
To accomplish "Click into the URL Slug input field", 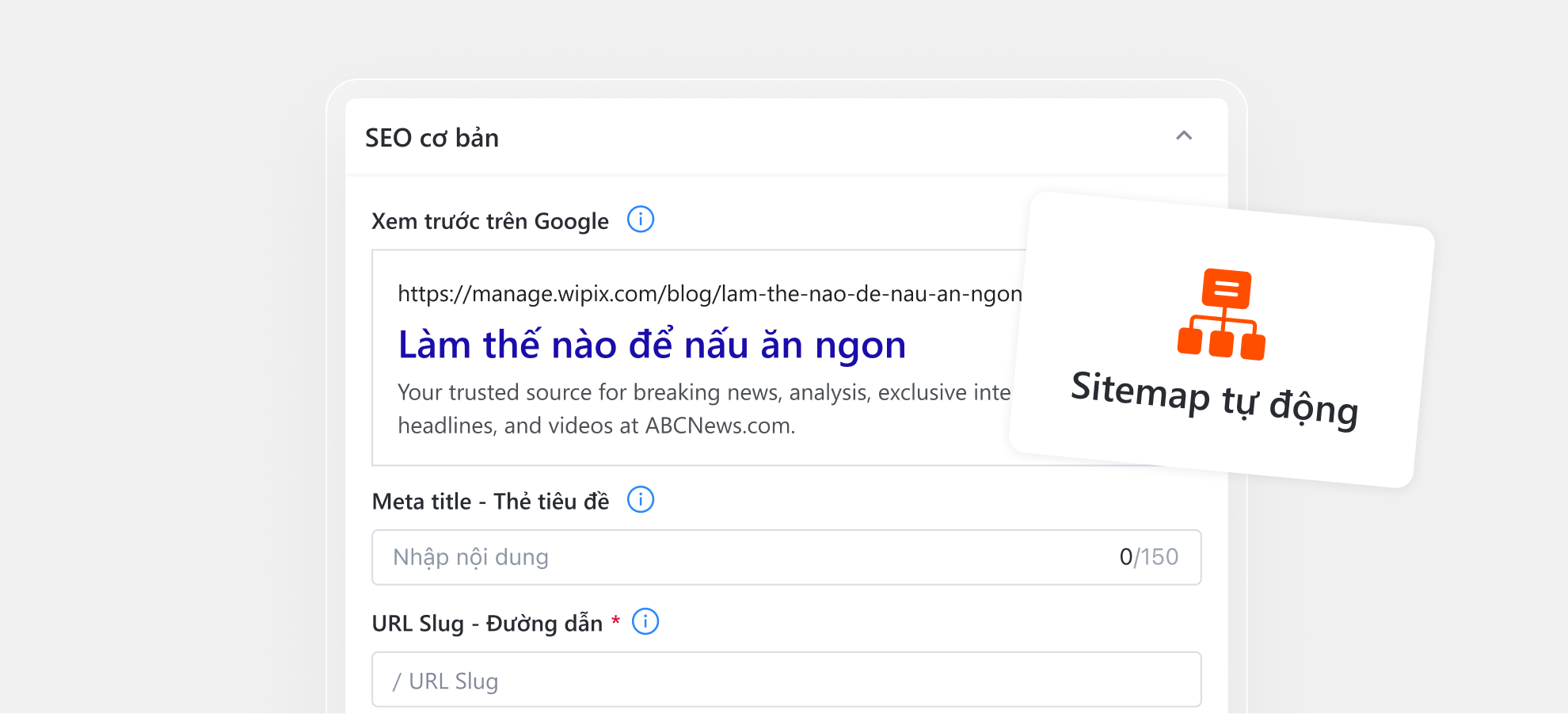I will (792, 681).
